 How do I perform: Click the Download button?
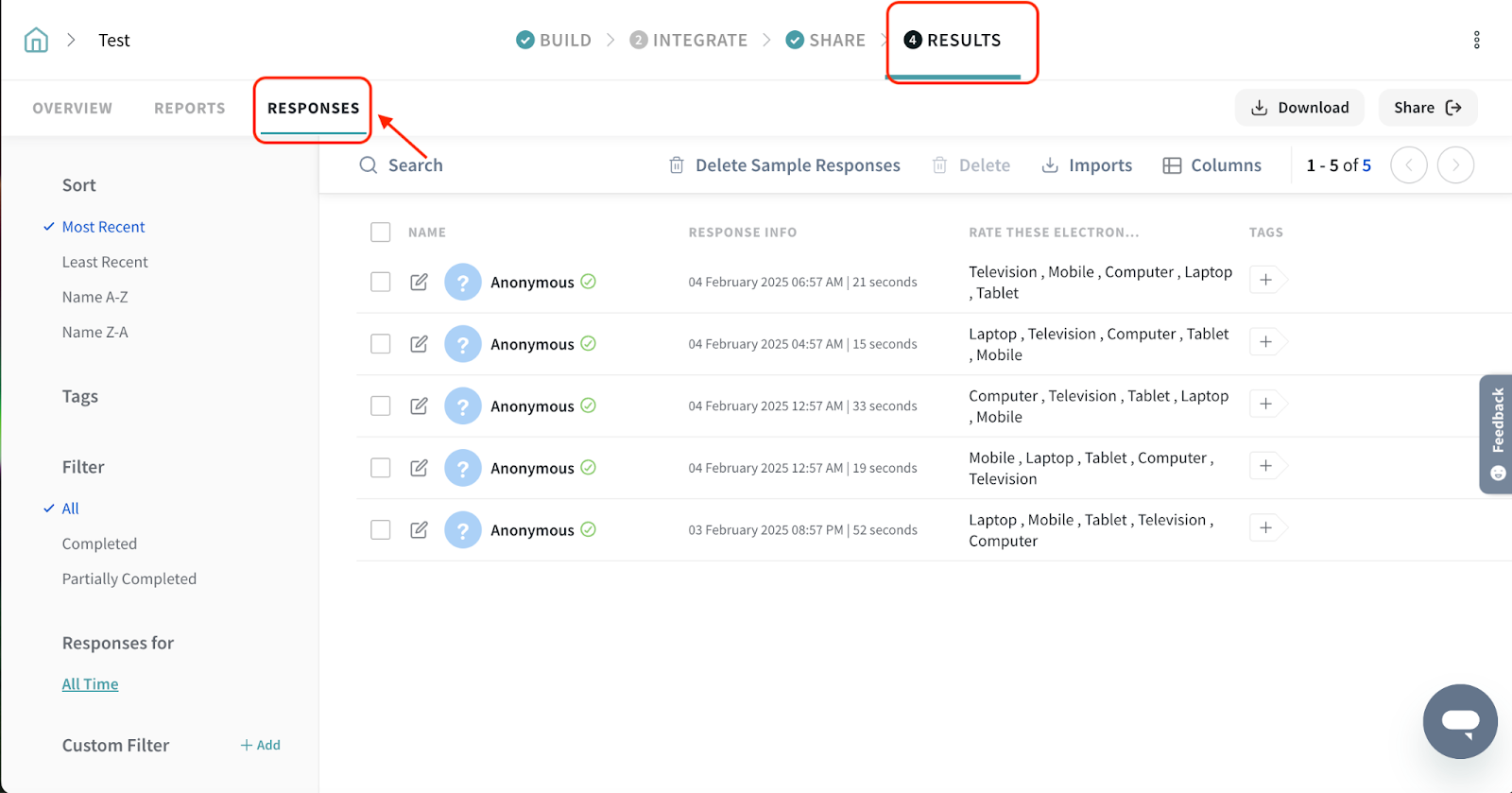coord(1299,108)
